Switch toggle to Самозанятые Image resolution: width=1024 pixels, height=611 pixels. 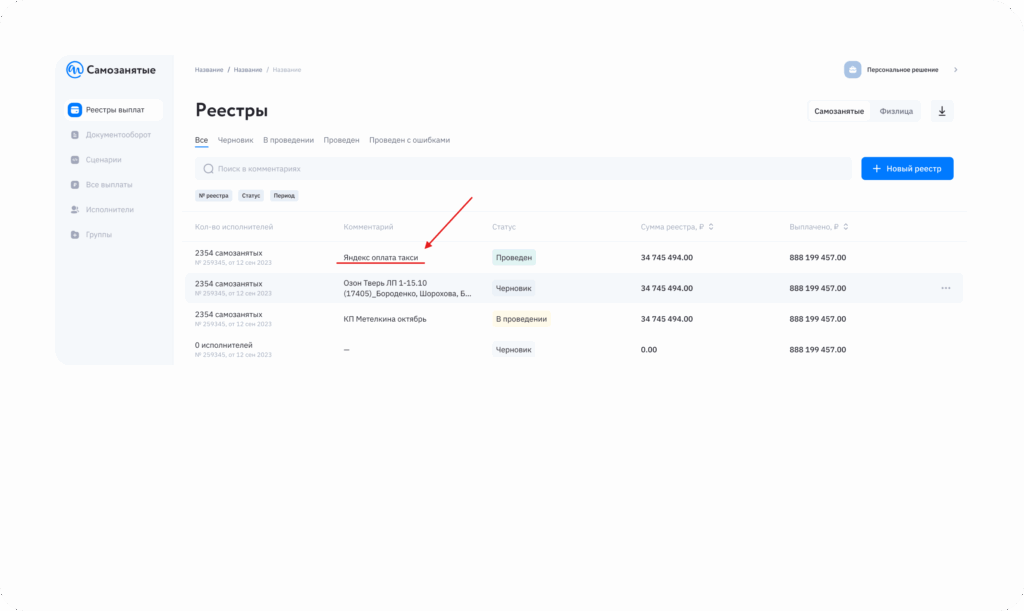coord(839,111)
